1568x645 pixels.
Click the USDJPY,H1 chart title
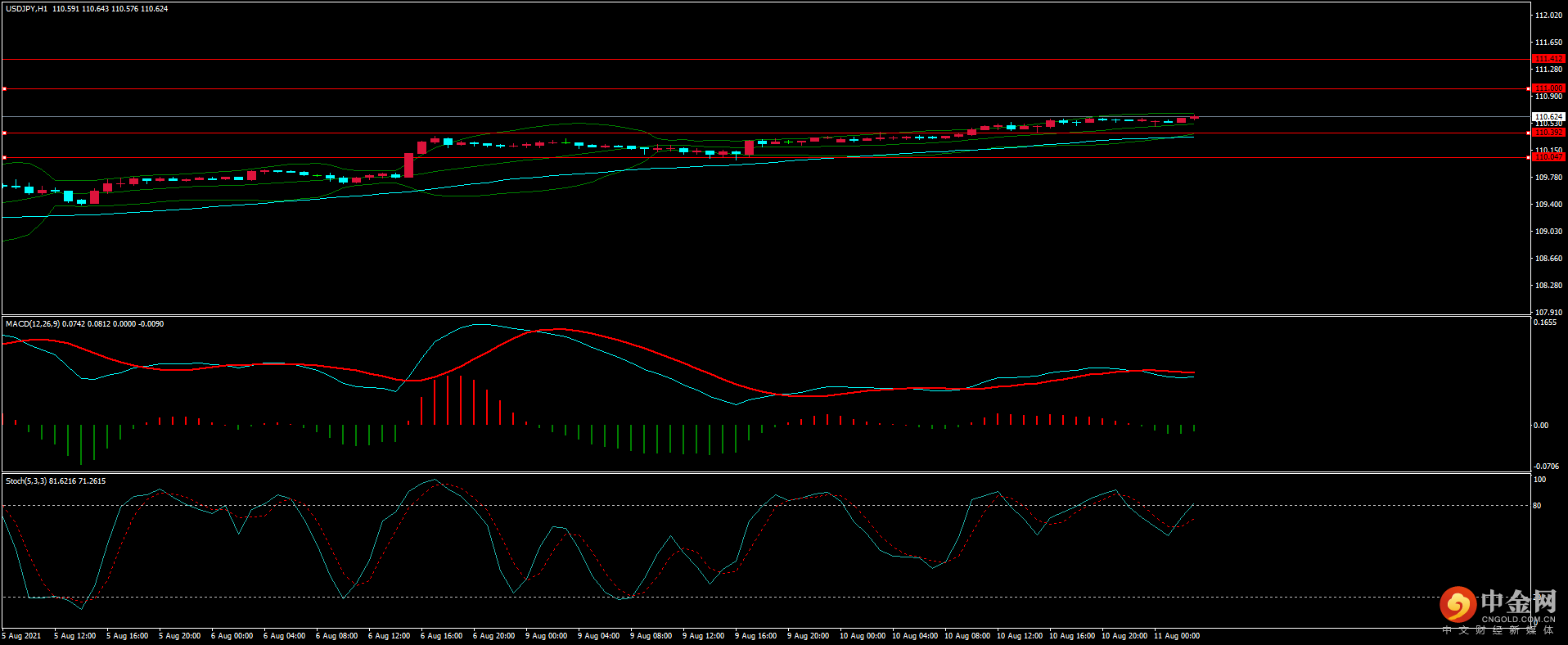tap(27, 9)
